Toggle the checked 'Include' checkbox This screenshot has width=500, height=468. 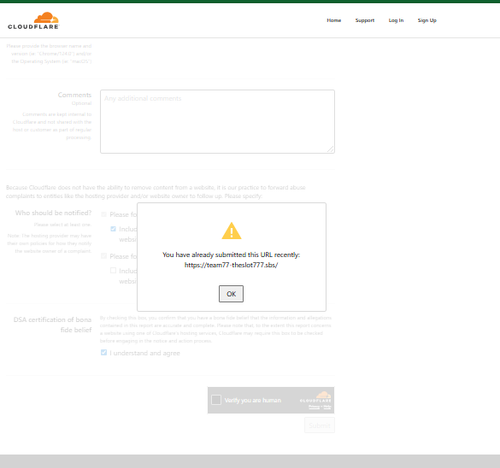click(x=113, y=229)
